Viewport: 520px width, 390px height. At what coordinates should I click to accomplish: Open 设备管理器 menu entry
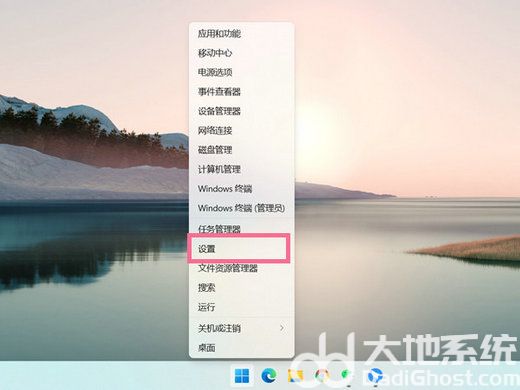241,111
